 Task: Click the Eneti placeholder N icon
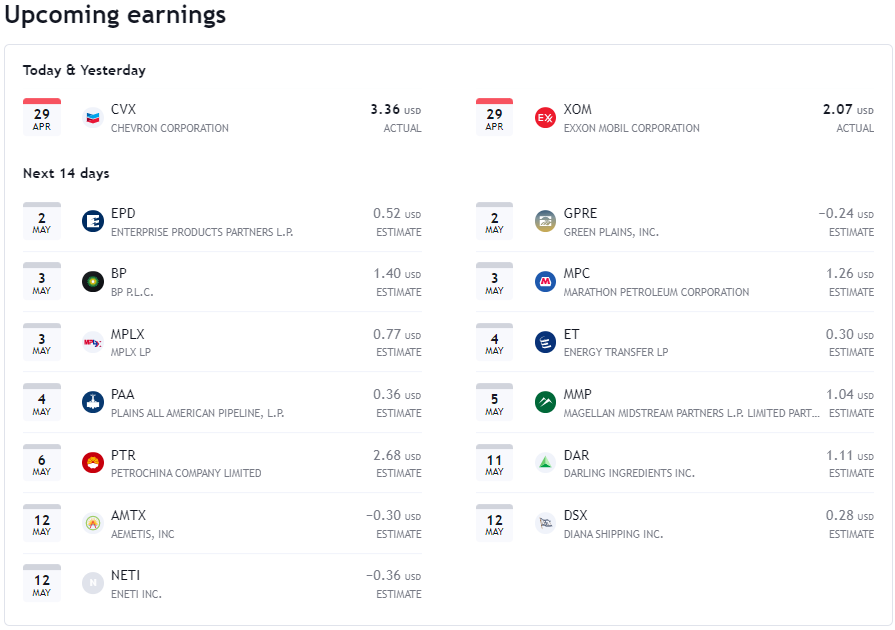coord(92,583)
